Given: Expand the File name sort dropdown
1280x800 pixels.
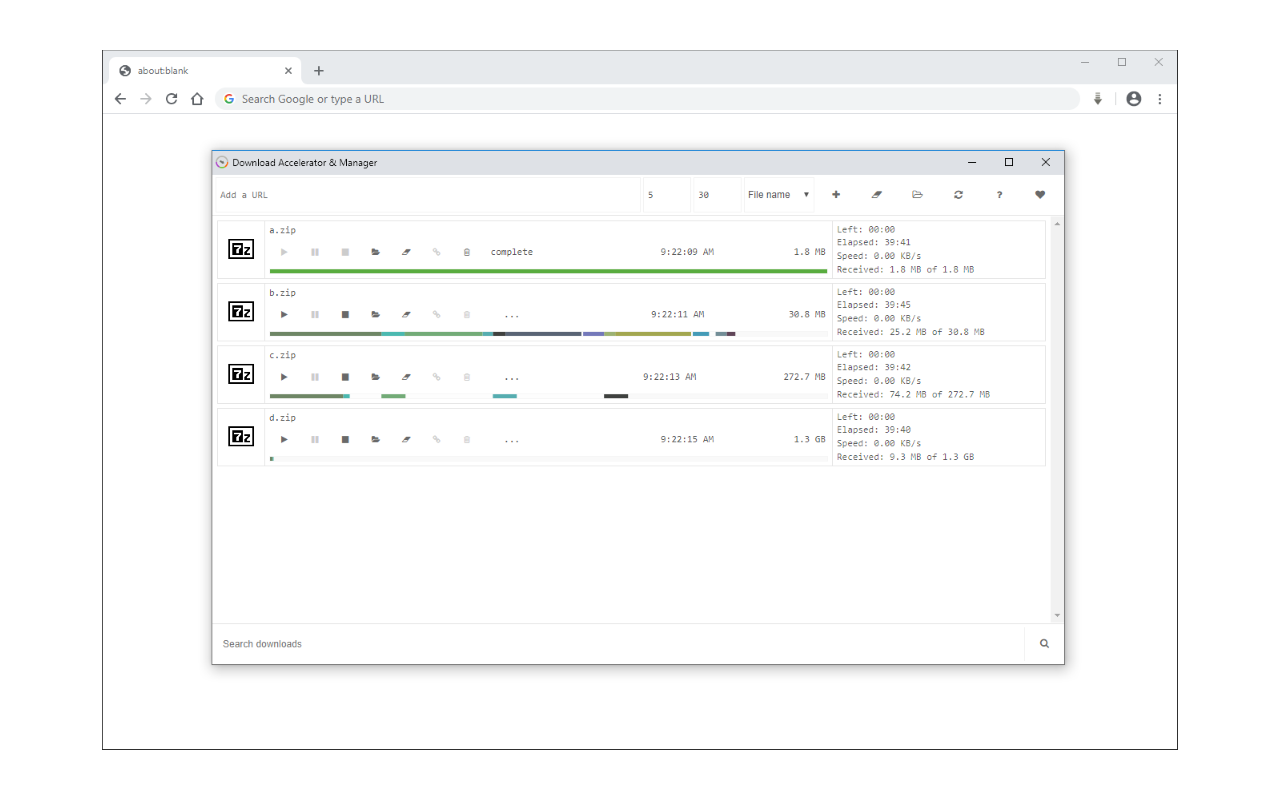Looking at the screenshot, I should pyautogui.click(x=779, y=195).
